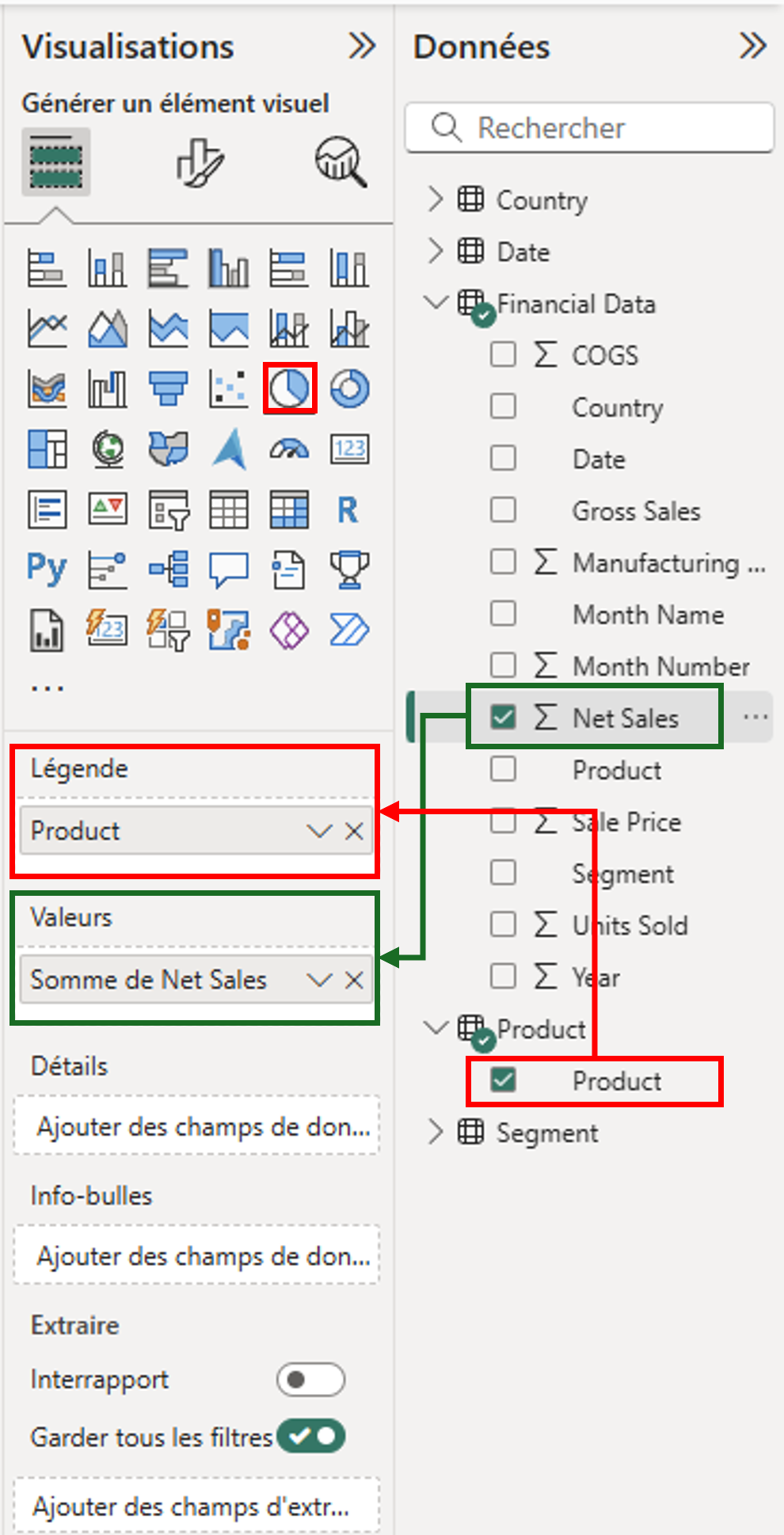Screen dimensions: 784x1535
Task: Switch to the analytics tab
Action: click(341, 162)
